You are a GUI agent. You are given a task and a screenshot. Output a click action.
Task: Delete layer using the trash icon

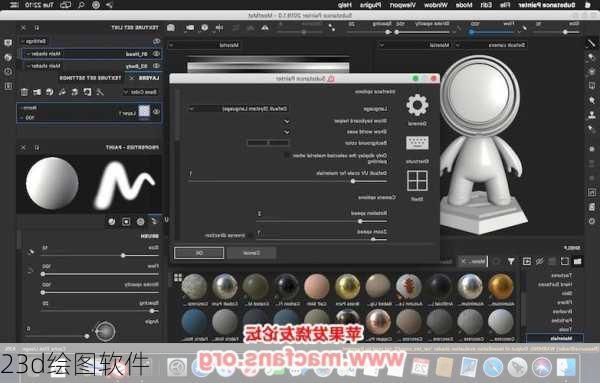tap(24, 92)
